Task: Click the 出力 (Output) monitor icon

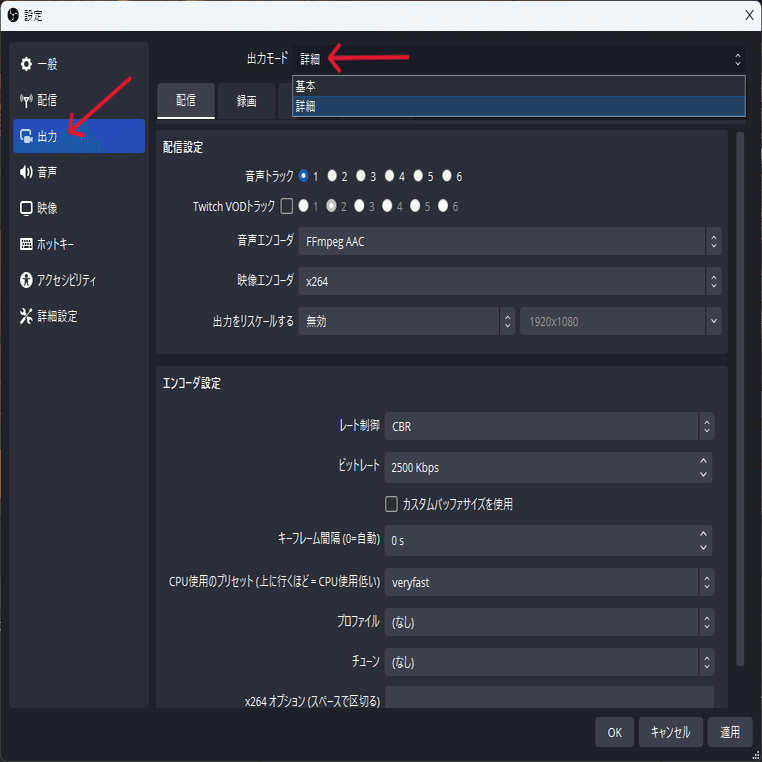Action: point(26,136)
